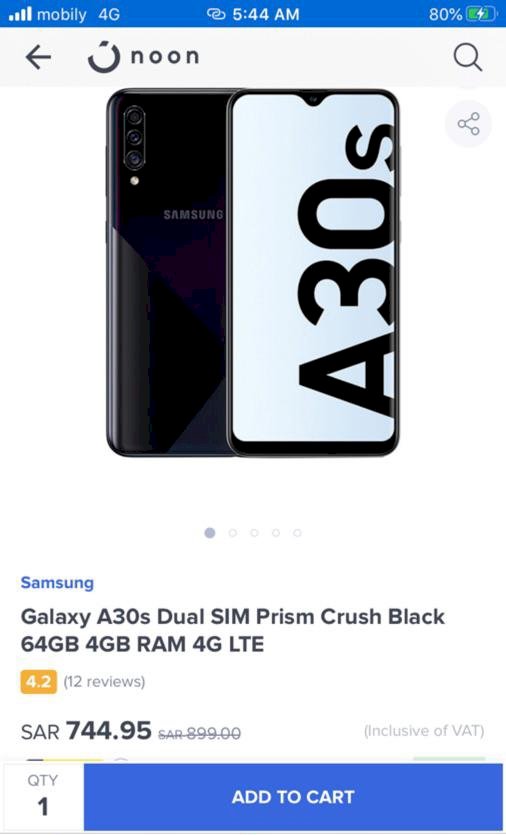Tap the personal hotspot link icon

tap(216, 14)
